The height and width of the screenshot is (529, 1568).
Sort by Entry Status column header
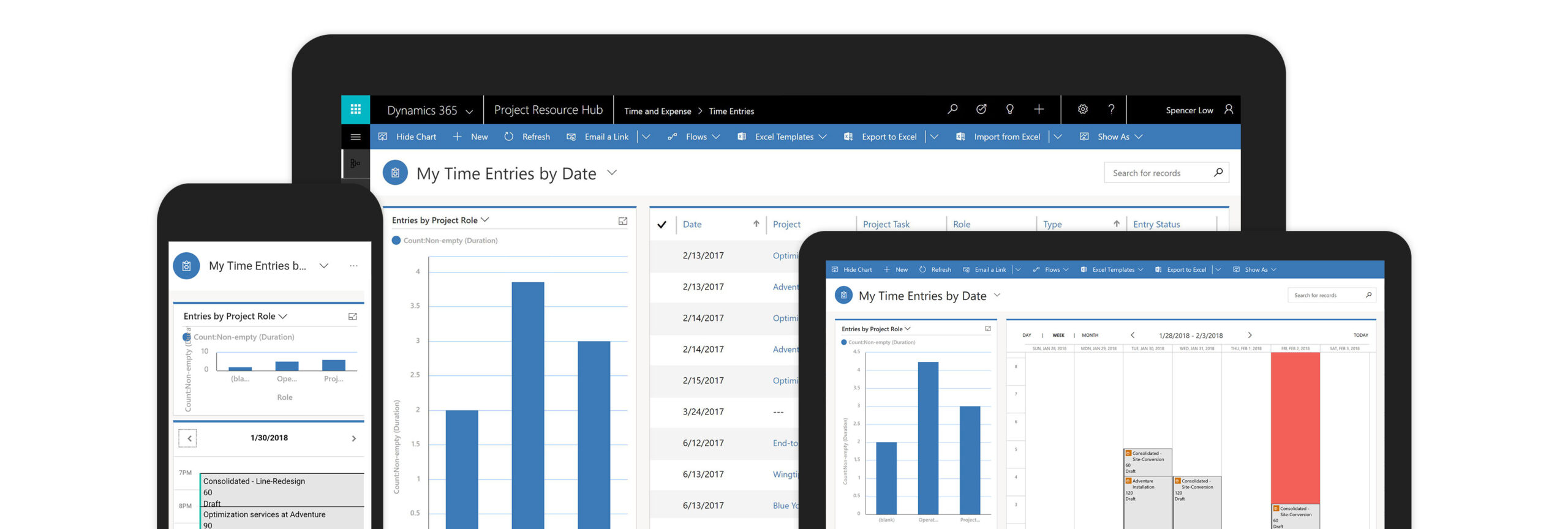click(x=1156, y=225)
